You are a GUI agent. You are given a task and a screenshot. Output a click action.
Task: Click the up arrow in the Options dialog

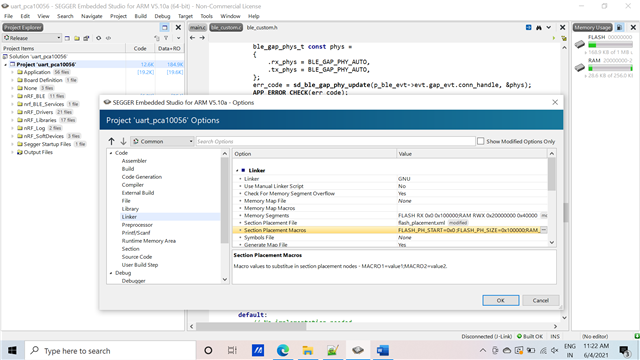click(x=111, y=141)
